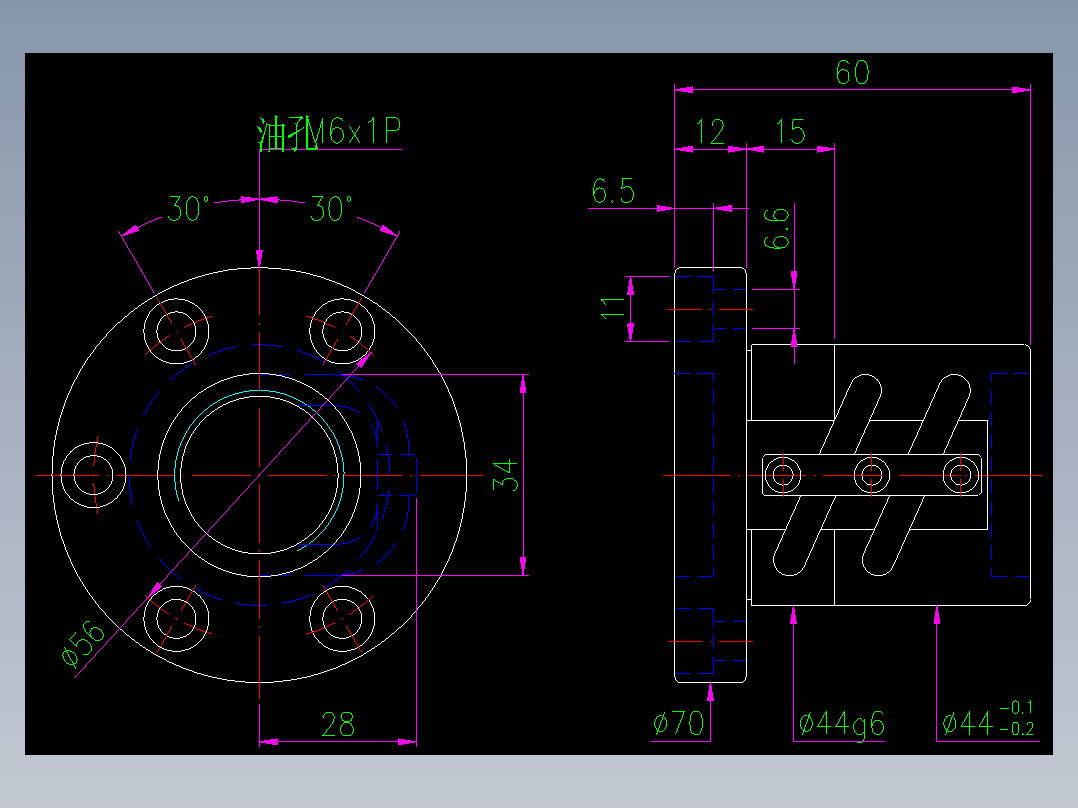The image size is (1078, 808).
Task: Click the middle screw on return plate
Action: 871,474
